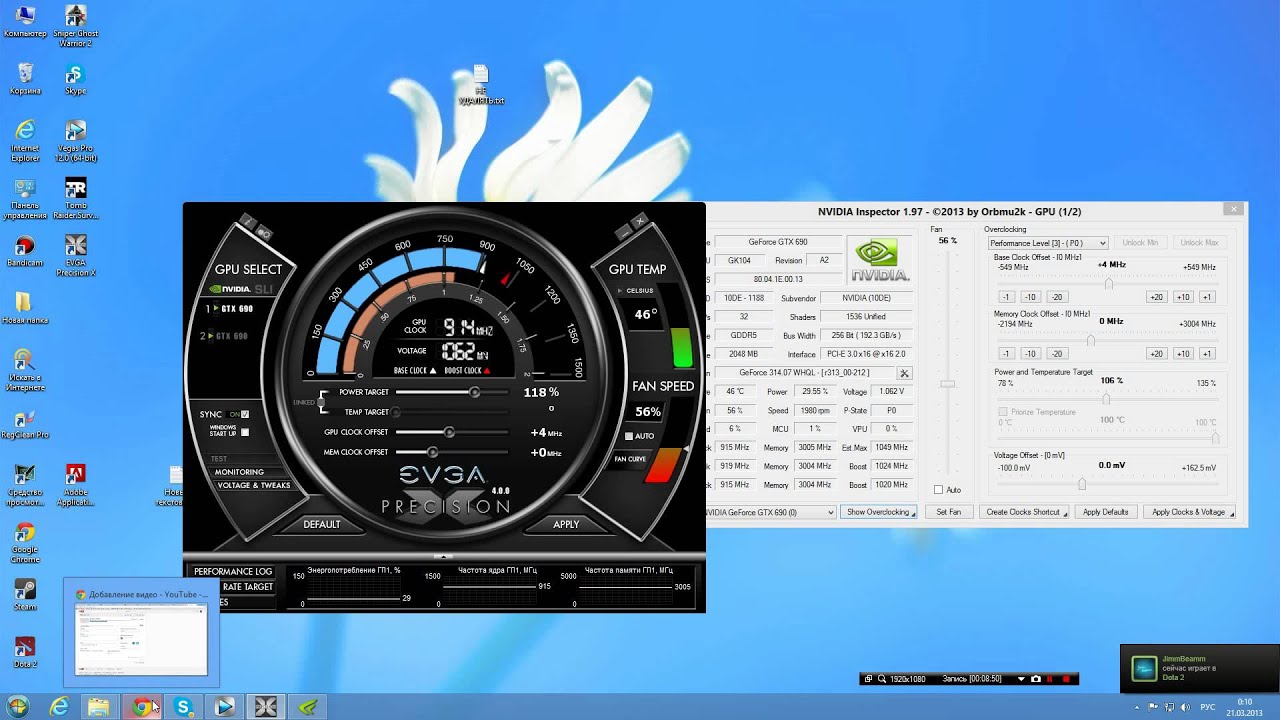Open Performance Level dropdown
This screenshot has width=1280, height=720.
click(1048, 243)
